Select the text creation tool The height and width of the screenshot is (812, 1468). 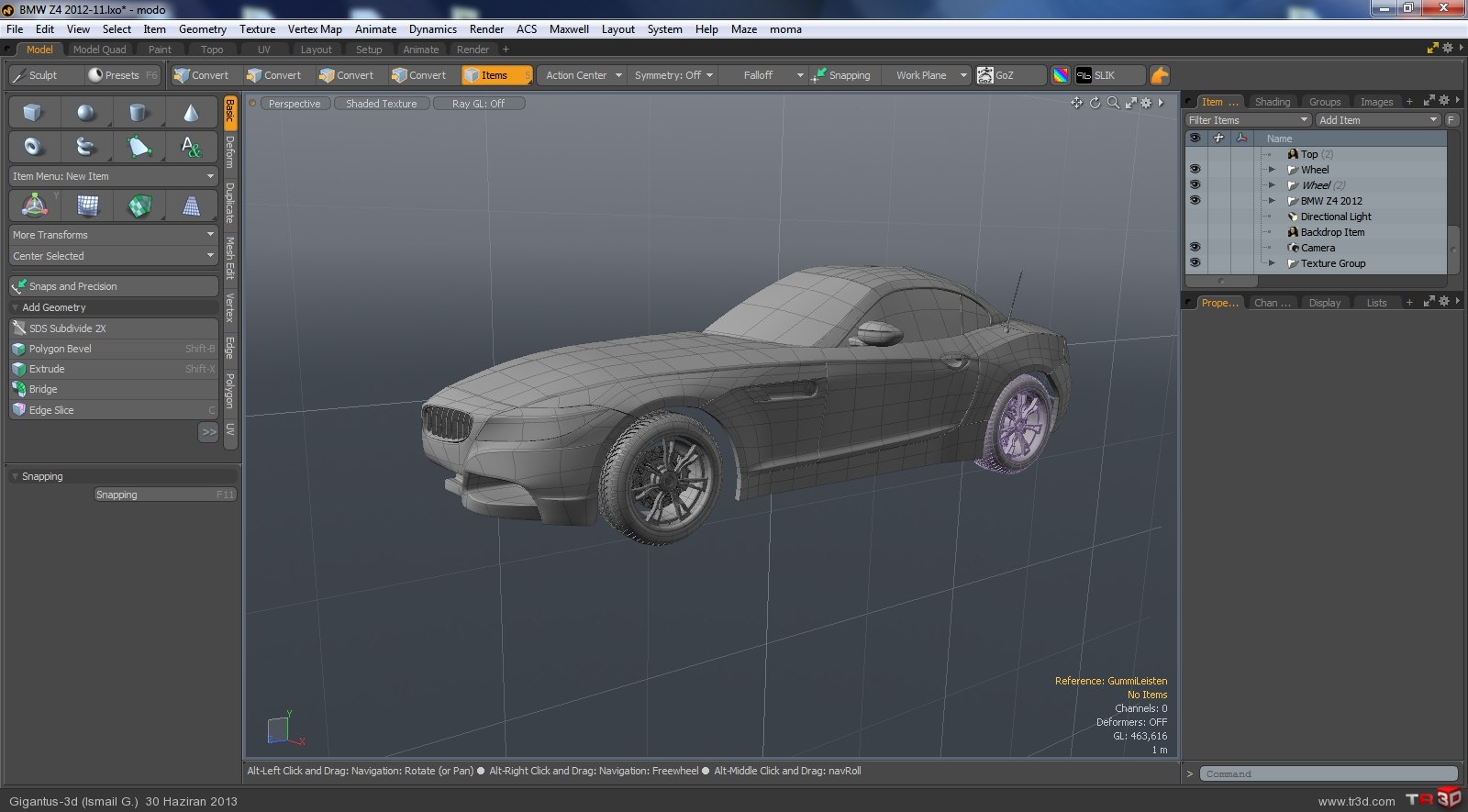(x=191, y=146)
